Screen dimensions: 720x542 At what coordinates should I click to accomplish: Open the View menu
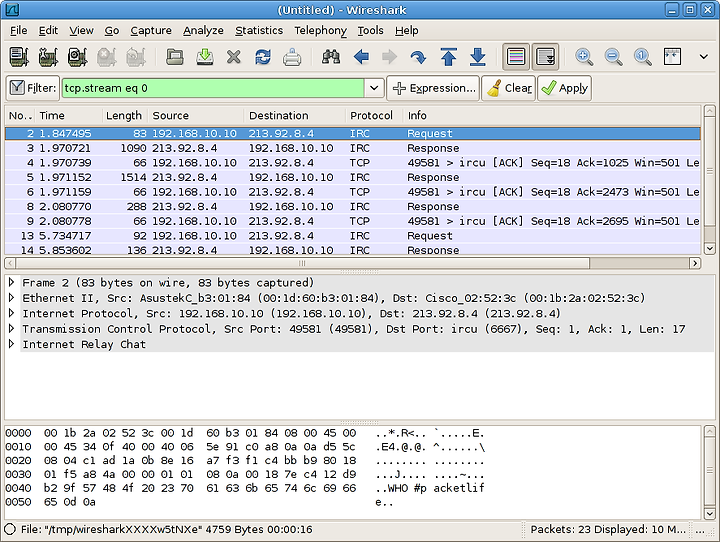pyautogui.click(x=81, y=30)
